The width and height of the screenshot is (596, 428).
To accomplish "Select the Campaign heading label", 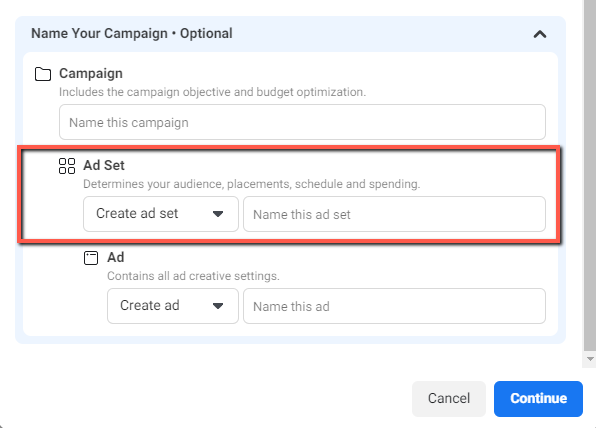I will (x=91, y=73).
